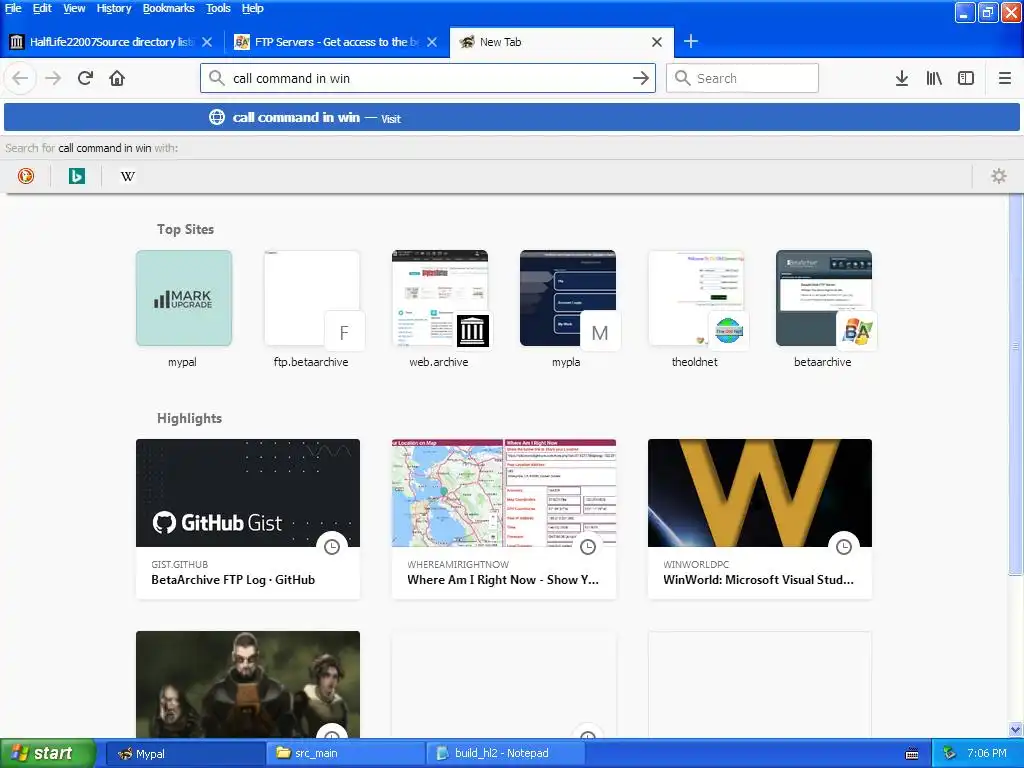Open the File menu
The height and width of the screenshot is (768, 1024).
(13, 8)
